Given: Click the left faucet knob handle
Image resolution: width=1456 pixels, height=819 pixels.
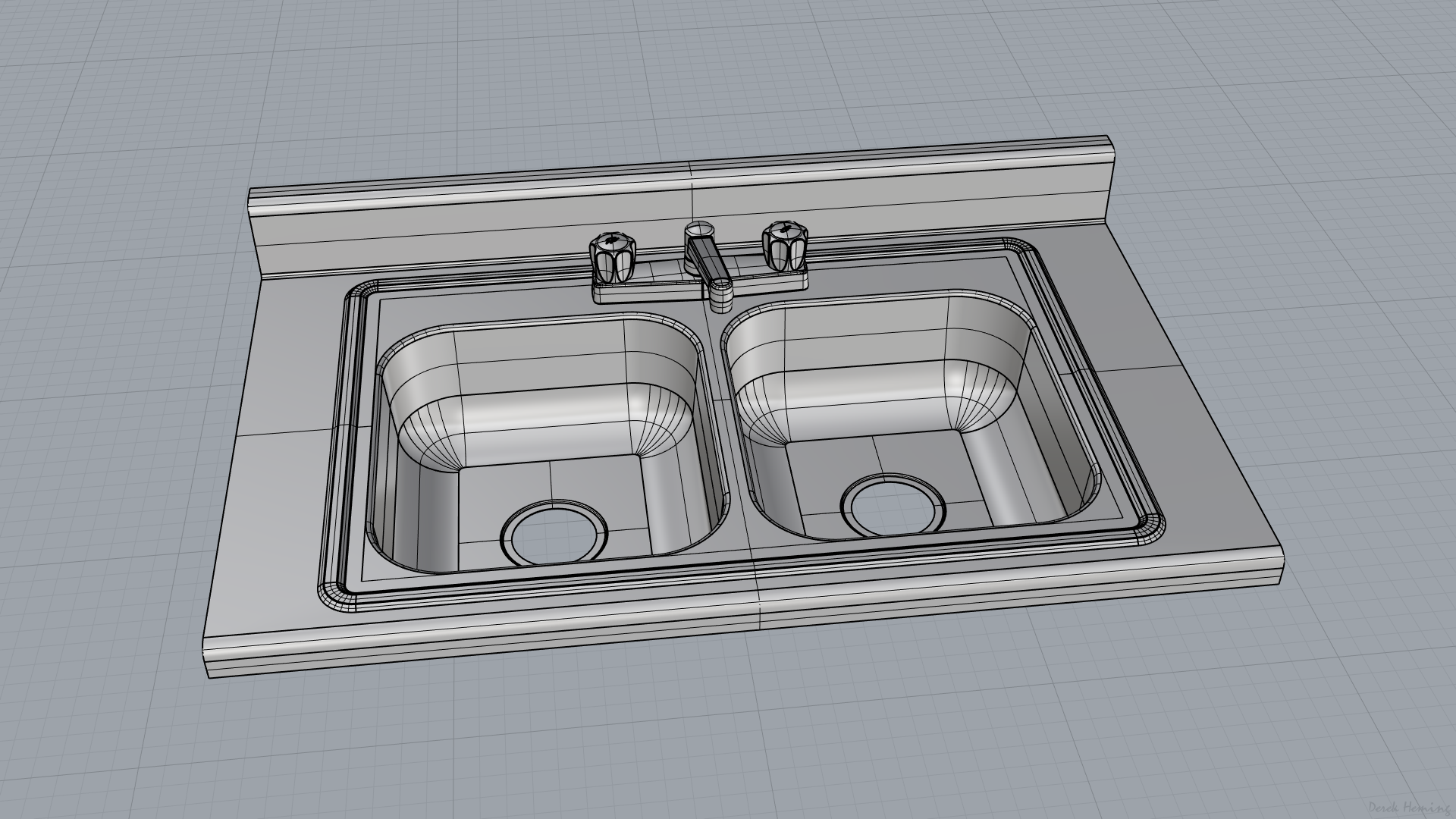Looking at the screenshot, I should (611, 256).
